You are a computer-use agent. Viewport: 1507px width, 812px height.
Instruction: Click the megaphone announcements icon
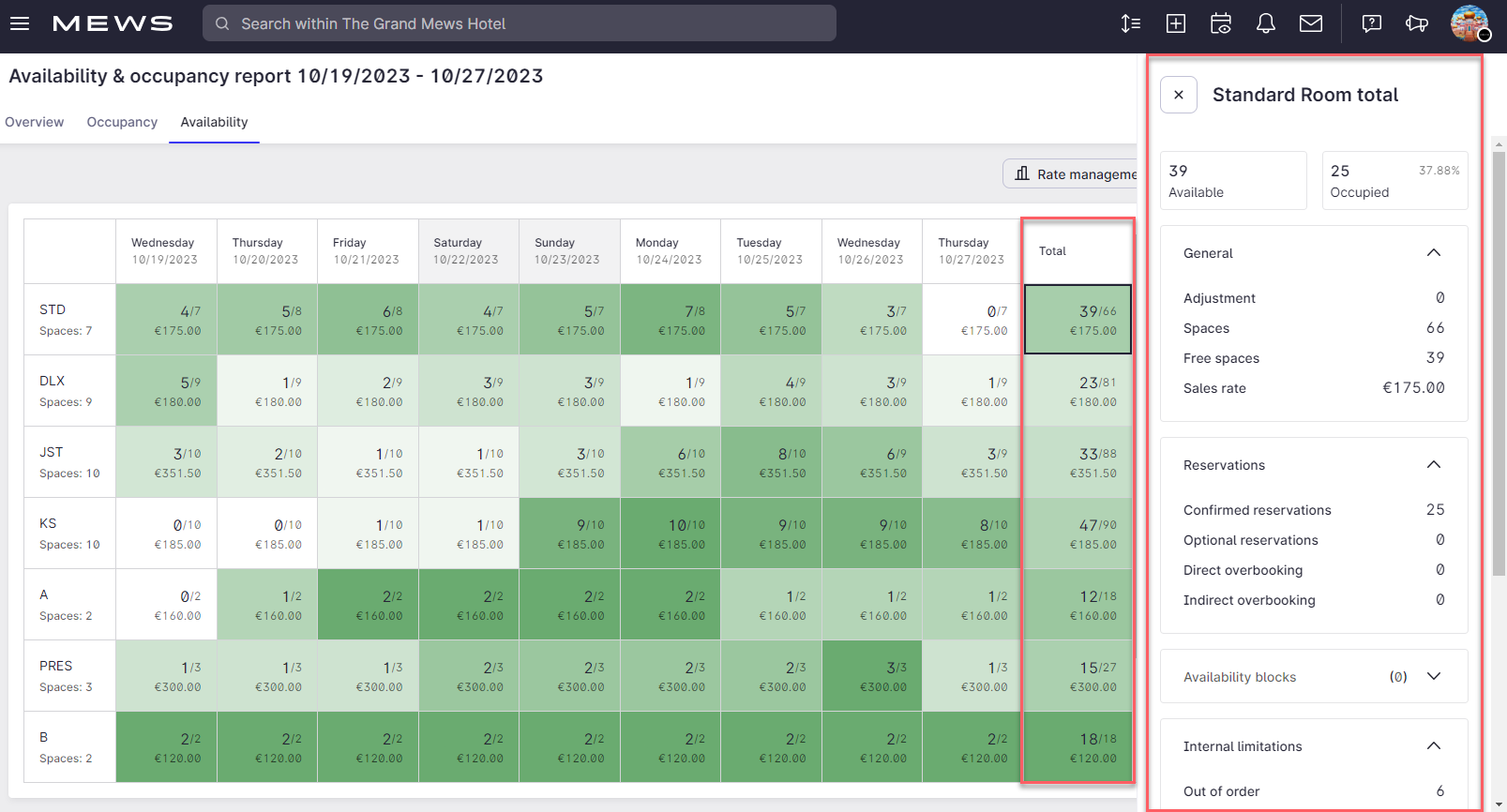coord(1417,23)
